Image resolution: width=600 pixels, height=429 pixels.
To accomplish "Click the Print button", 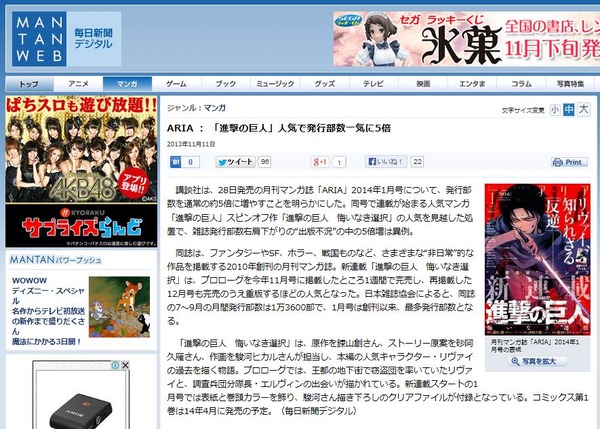I will 569,162.
